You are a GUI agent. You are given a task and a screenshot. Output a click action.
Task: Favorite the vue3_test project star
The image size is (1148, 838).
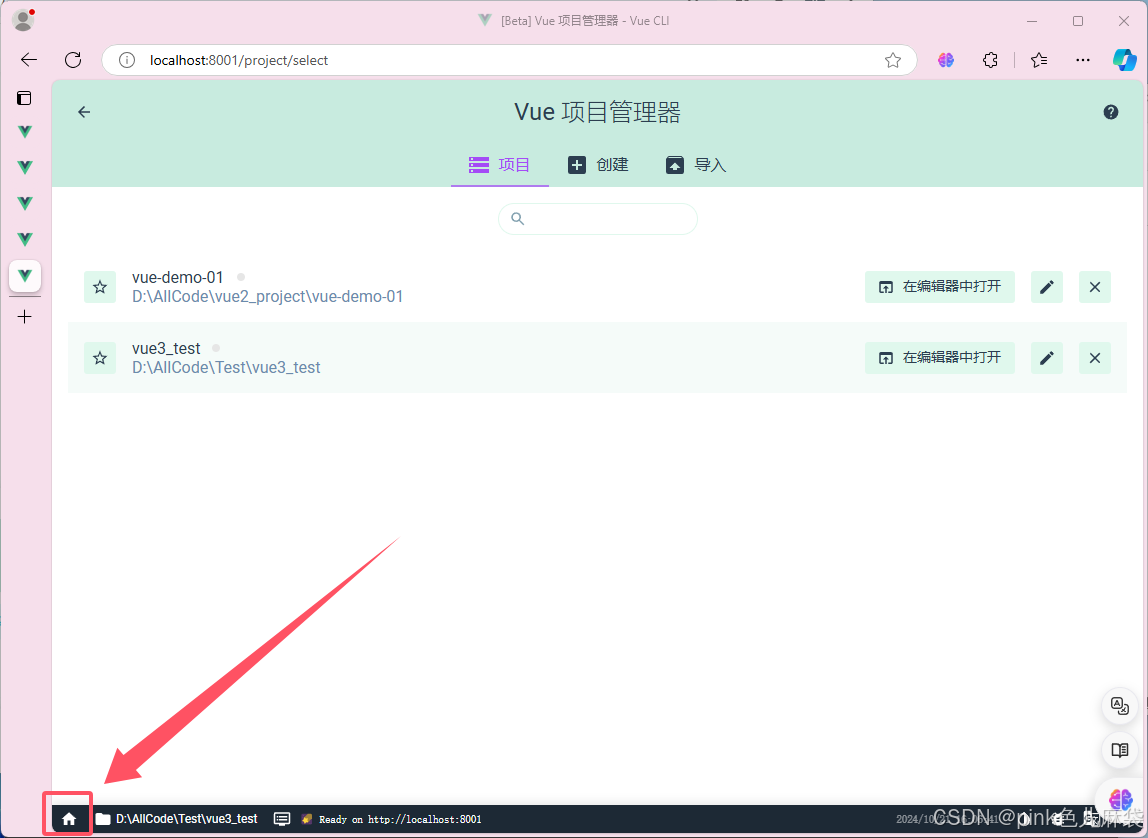pos(100,358)
